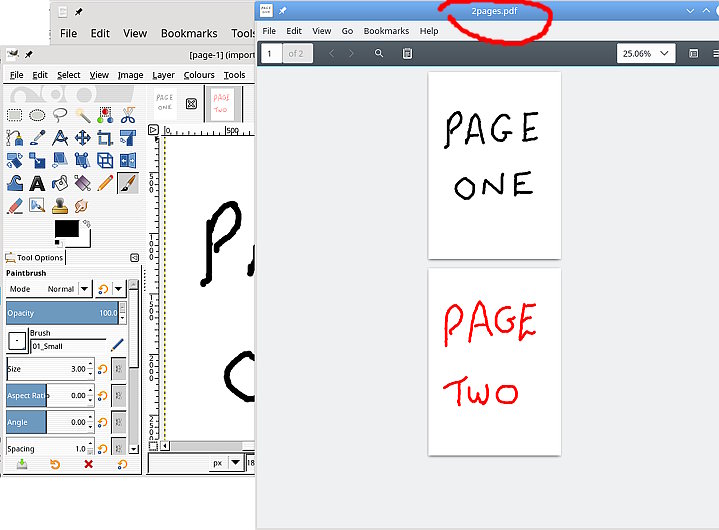Open the Tool Options tab configuration menu

134,258
